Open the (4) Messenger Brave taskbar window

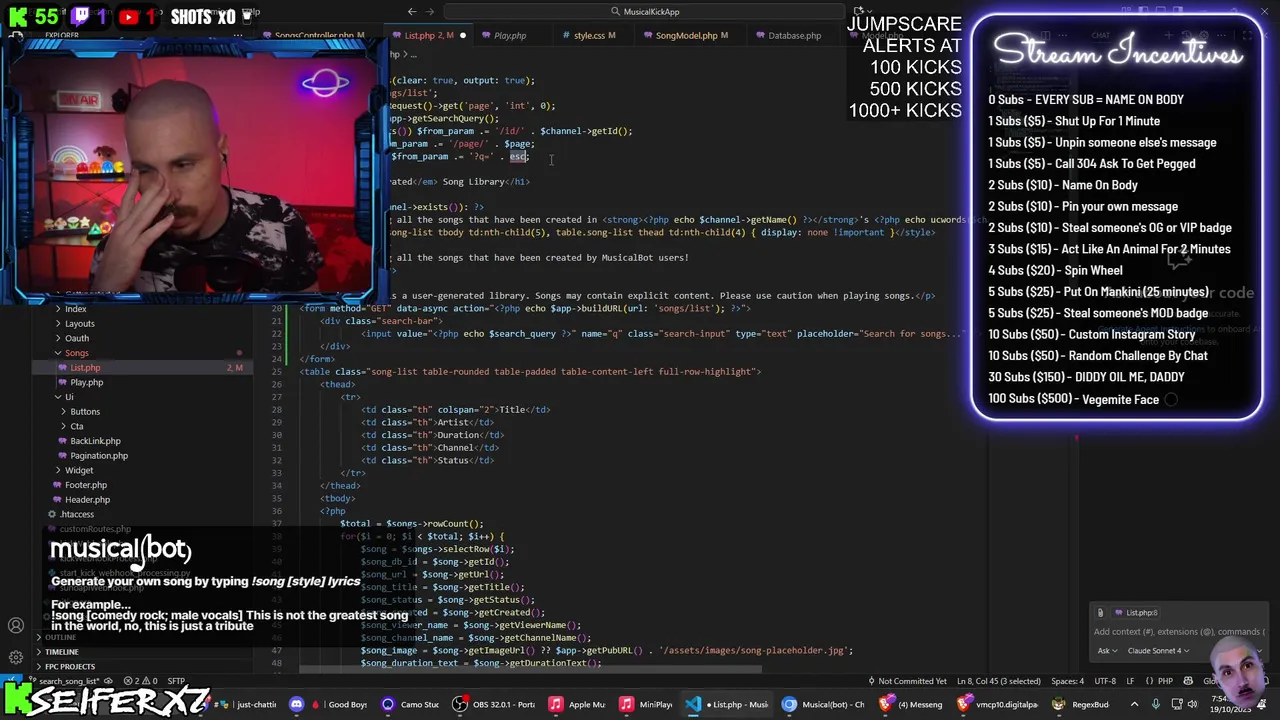(x=911, y=704)
